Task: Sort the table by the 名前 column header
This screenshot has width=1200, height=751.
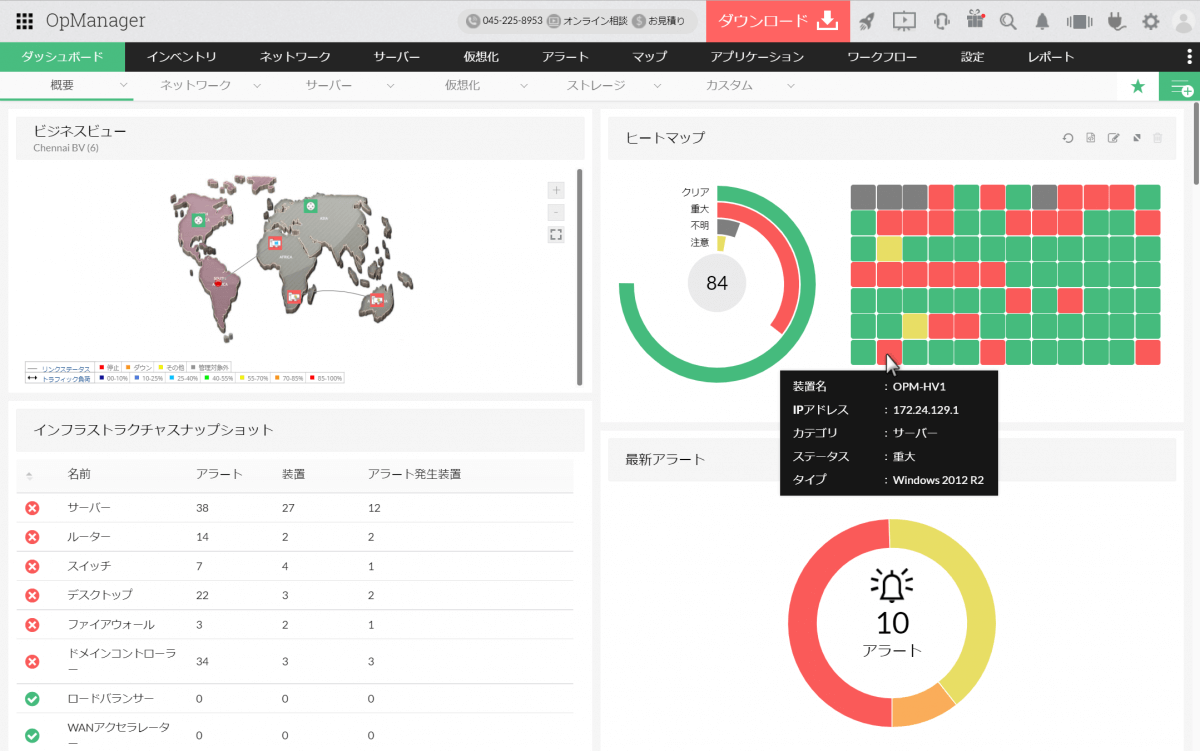Action: [x=79, y=474]
